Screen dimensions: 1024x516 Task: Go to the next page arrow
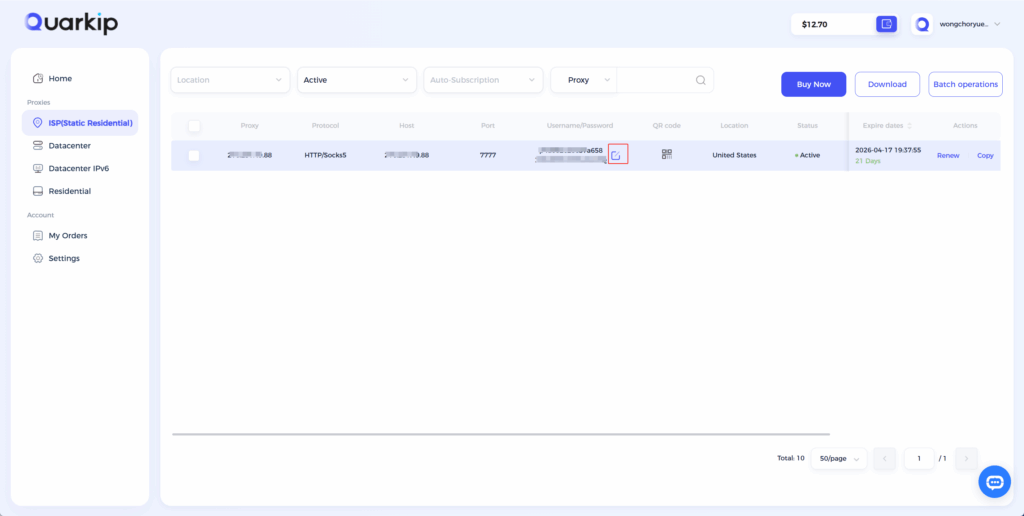(965, 458)
